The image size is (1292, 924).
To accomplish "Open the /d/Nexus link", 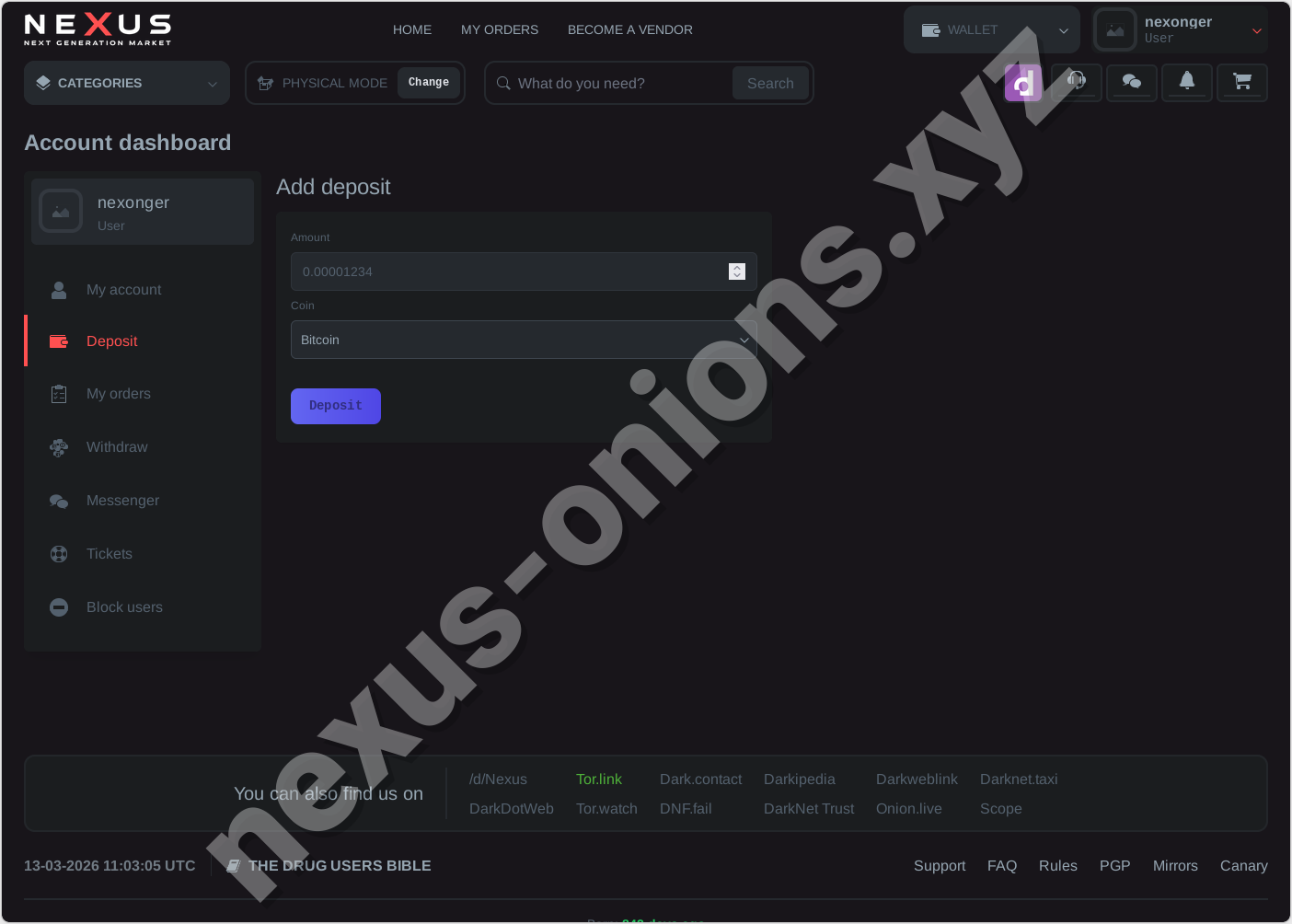I will (498, 780).
